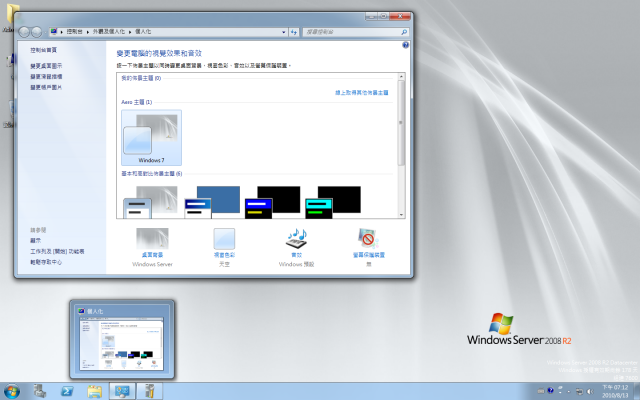Open 視窗色彩 link
This screenshot has height=400, width=640.
point(224,255)
